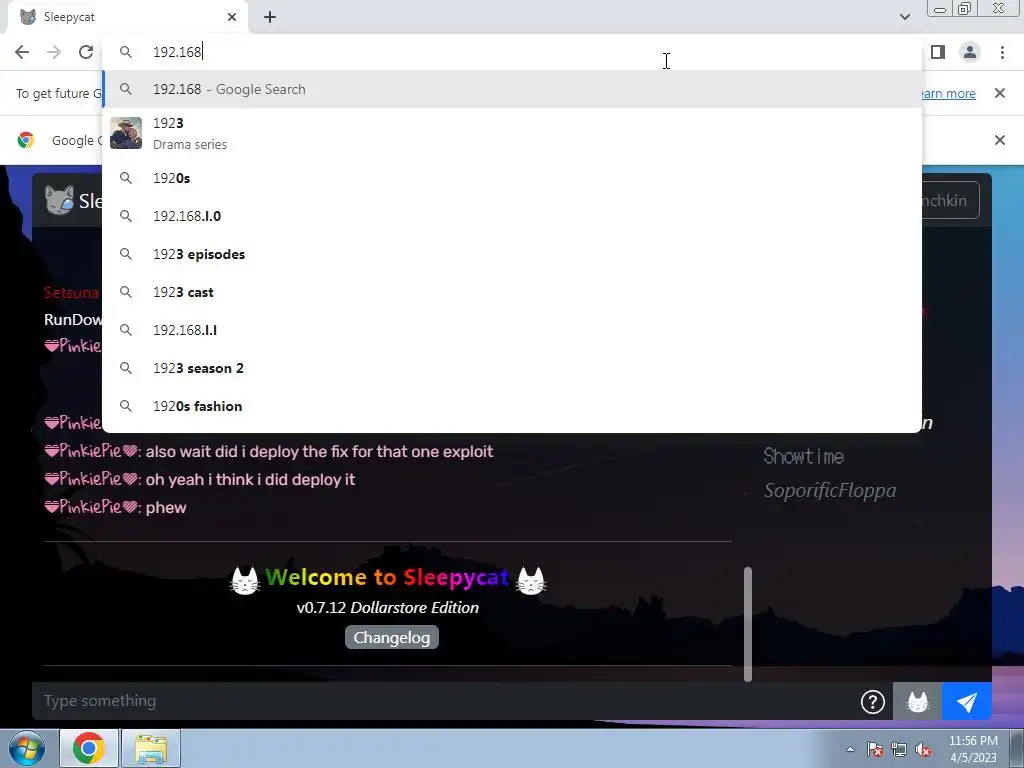Viewport: 1024px width, 768px height.
Task: Toggle the browser side panel
Action: pos(938,52)
